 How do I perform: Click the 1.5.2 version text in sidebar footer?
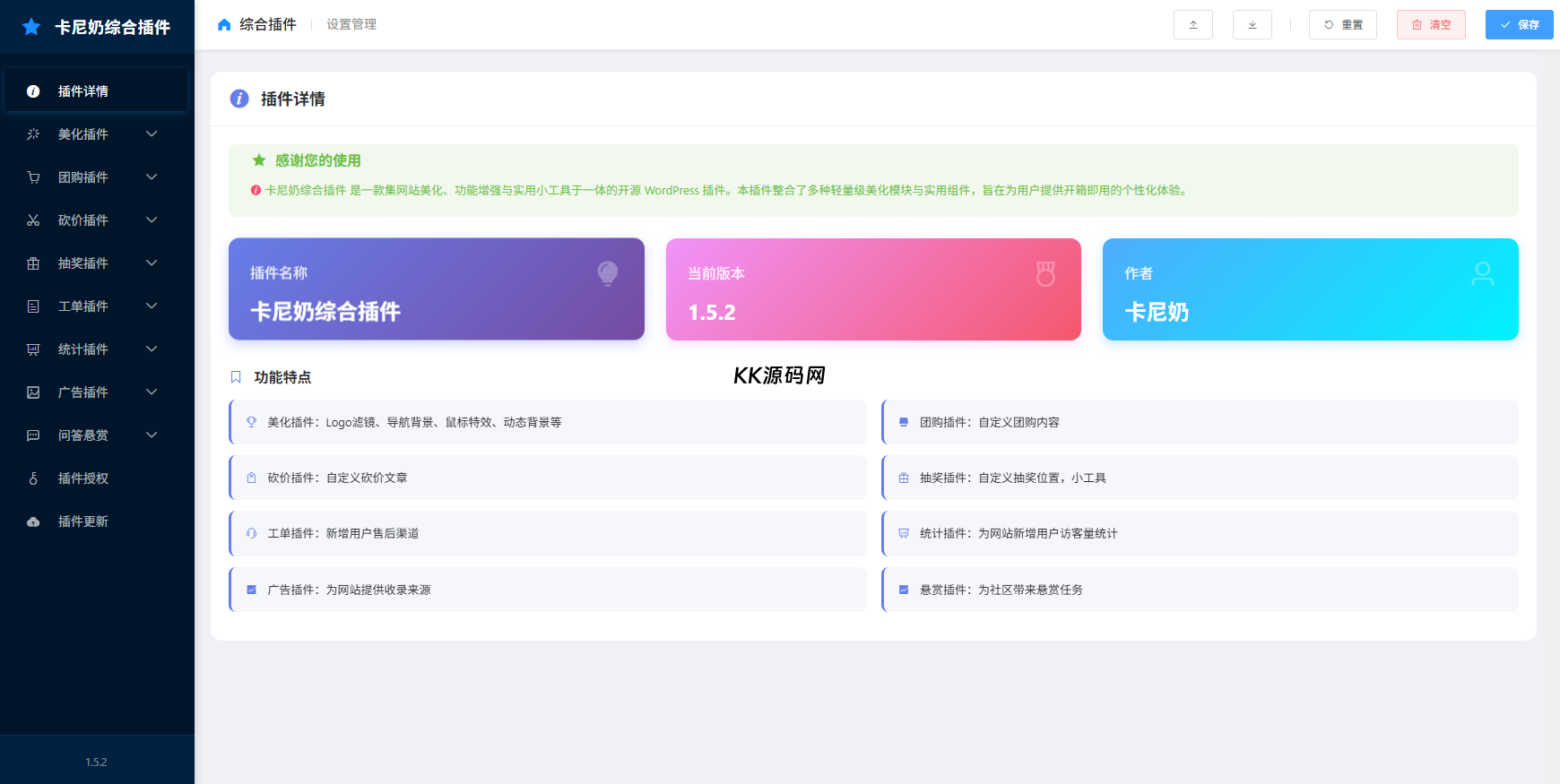click(96, 762)
